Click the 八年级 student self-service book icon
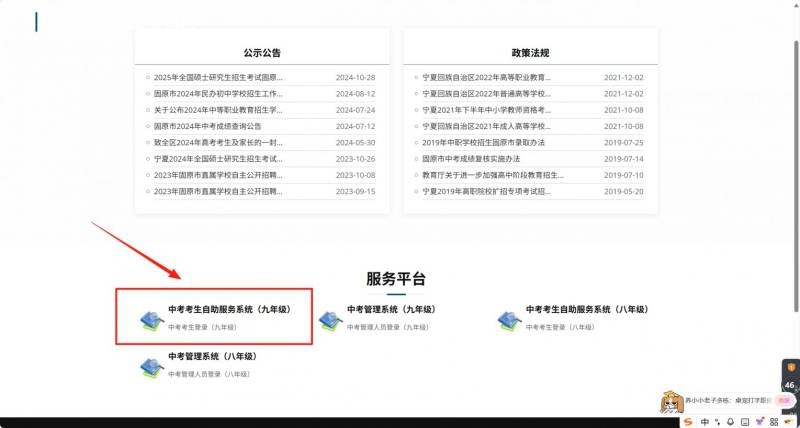Screen dimensions: 800x428 coord(508,319)
